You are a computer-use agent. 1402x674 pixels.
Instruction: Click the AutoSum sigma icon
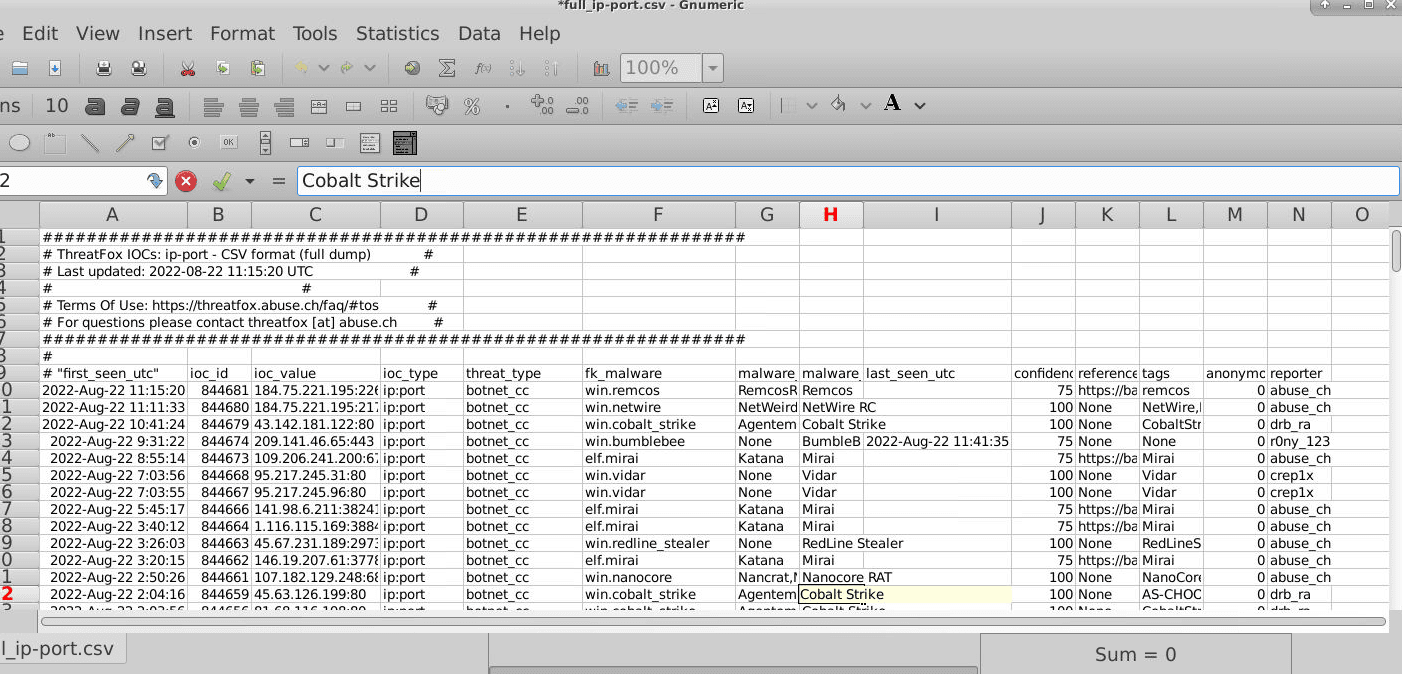(x=447, y=68)
